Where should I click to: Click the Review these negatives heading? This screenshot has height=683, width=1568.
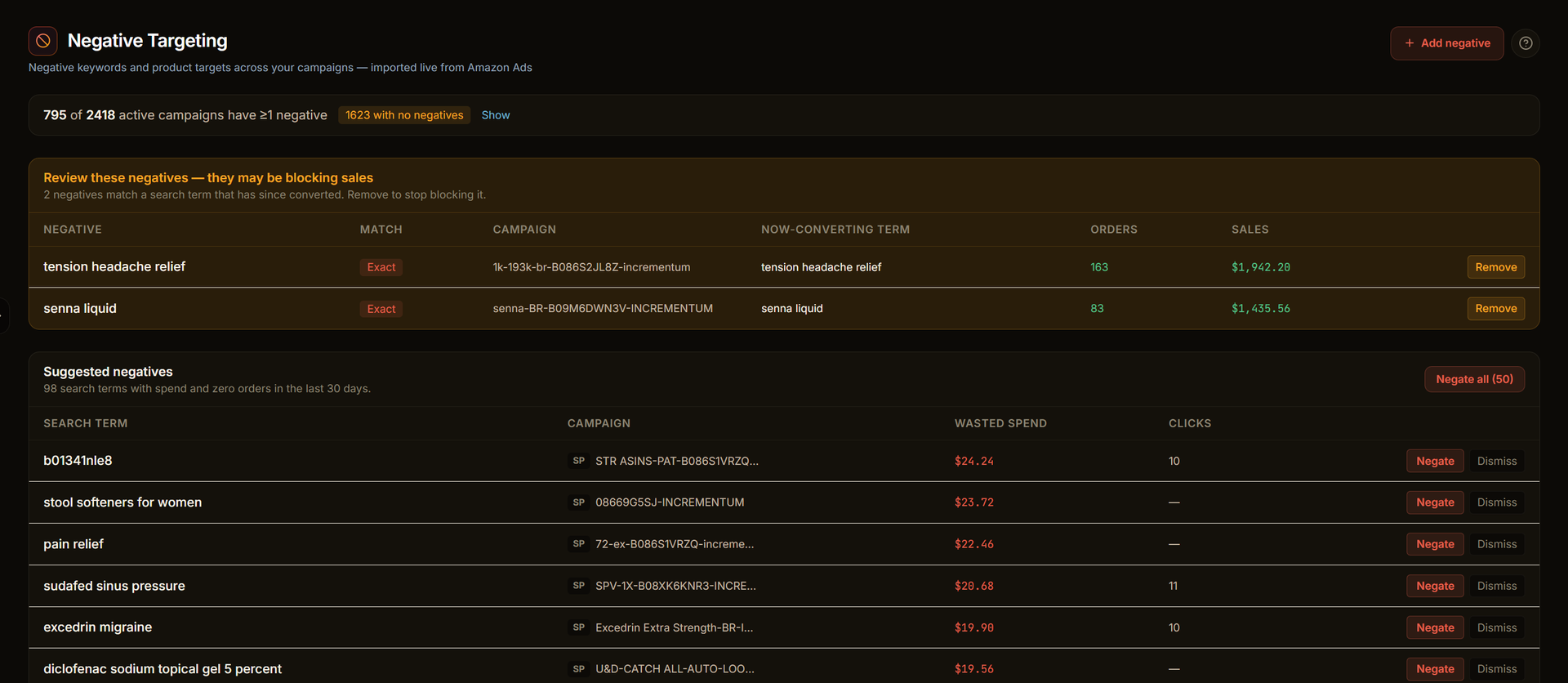tap(208, 178)
